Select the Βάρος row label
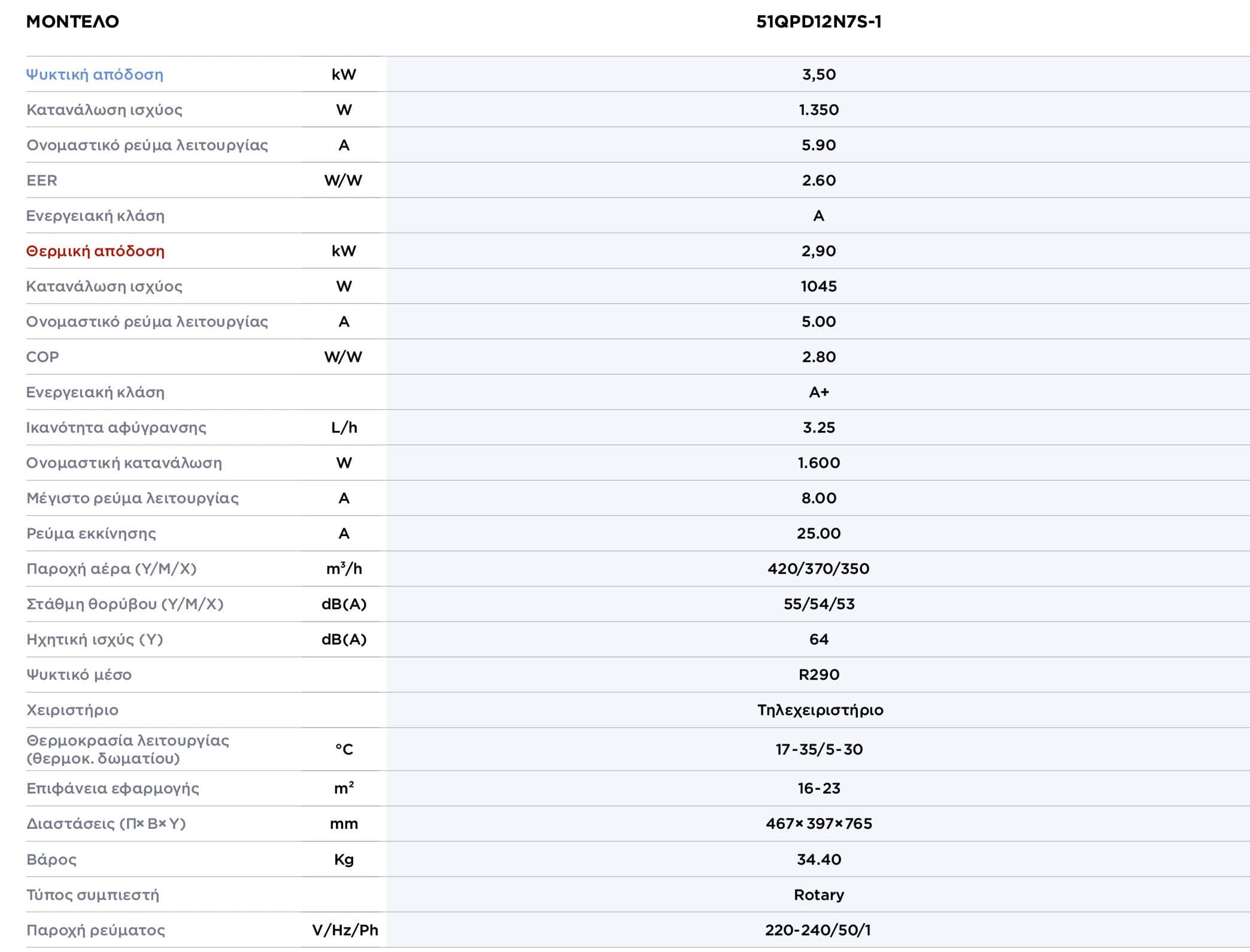 click(x=51, y=860)
